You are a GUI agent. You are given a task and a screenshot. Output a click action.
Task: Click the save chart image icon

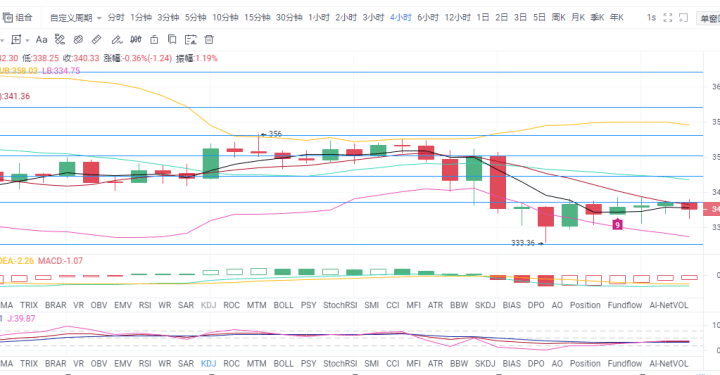click(191, 40)
